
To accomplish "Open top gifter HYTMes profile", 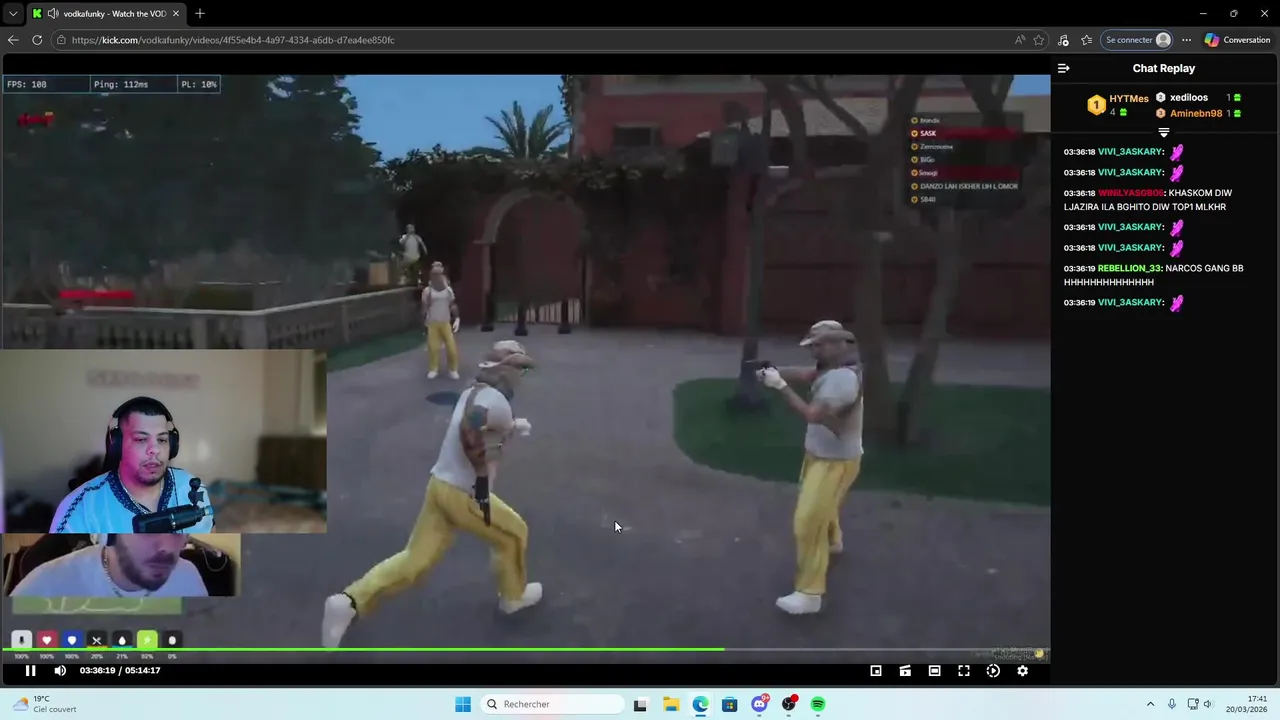I will pos(1129,99).
